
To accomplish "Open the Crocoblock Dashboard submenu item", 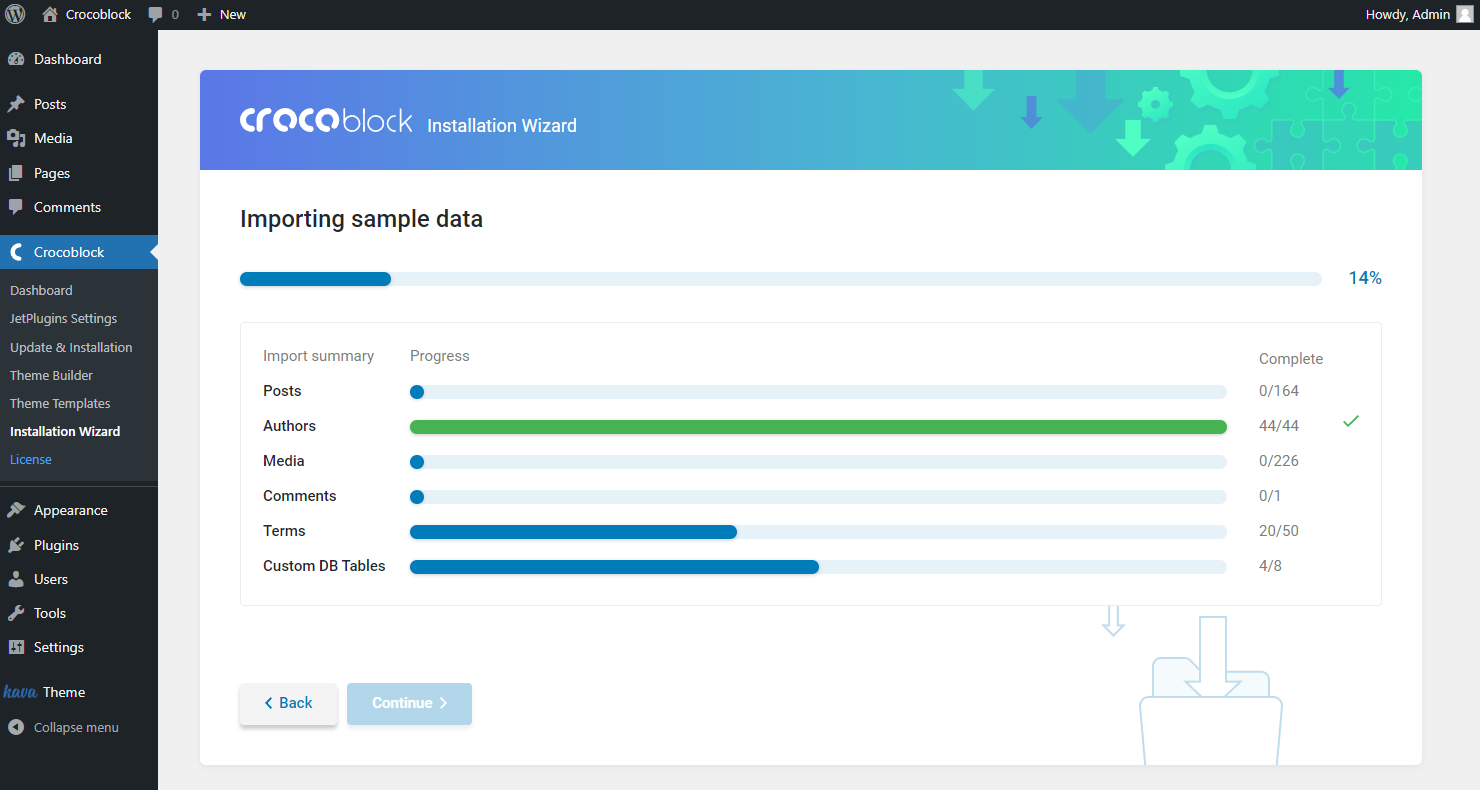I will 41,290.
